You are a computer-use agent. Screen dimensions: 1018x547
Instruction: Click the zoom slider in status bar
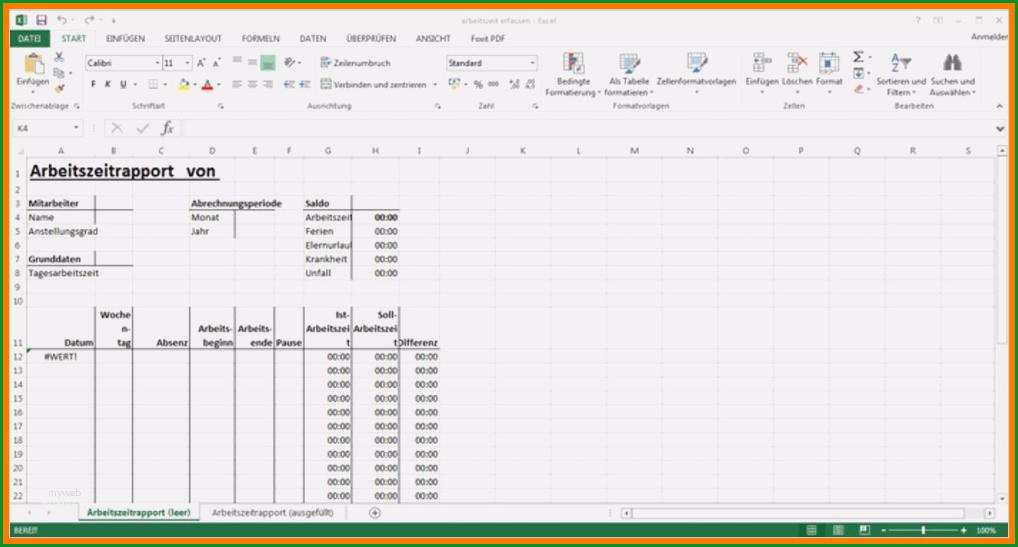click(x=923, y=531)
